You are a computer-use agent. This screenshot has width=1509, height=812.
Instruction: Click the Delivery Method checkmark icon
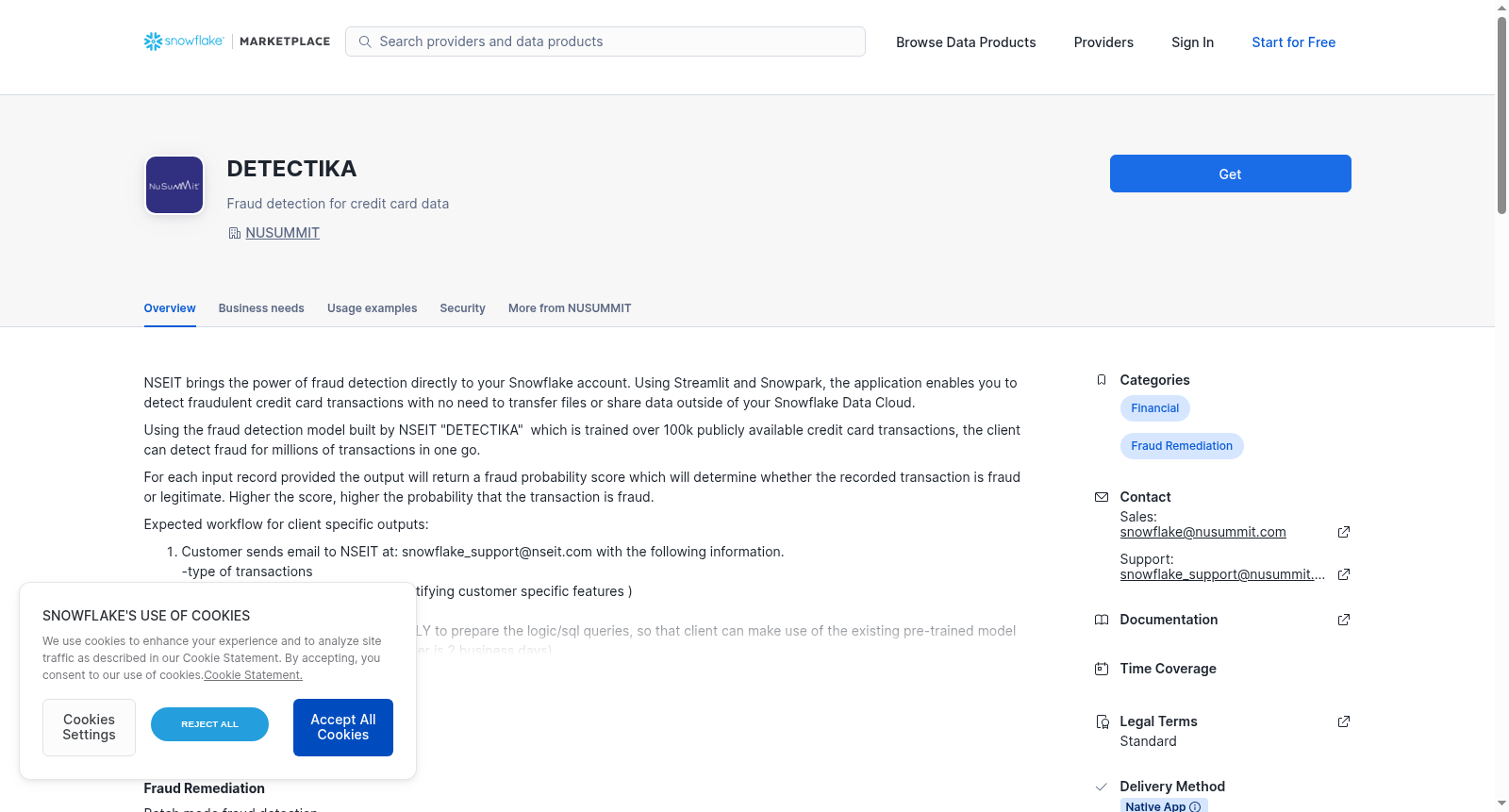tap(1102, 787)
